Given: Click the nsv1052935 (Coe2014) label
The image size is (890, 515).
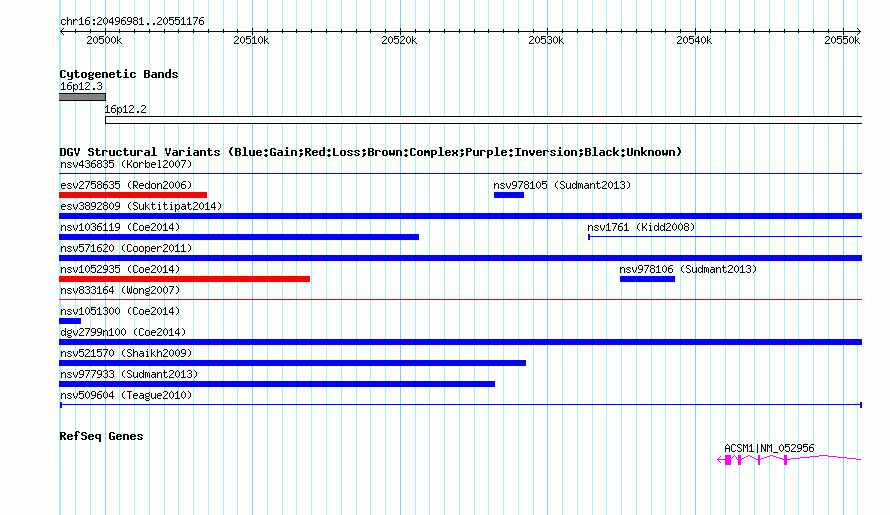Looking at the screenshot, I should (120, 269).
